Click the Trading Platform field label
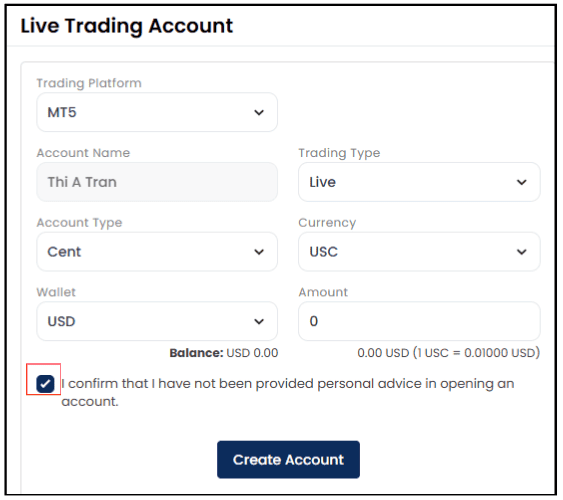The image size is (563, 500). click(x=89, y=83)
